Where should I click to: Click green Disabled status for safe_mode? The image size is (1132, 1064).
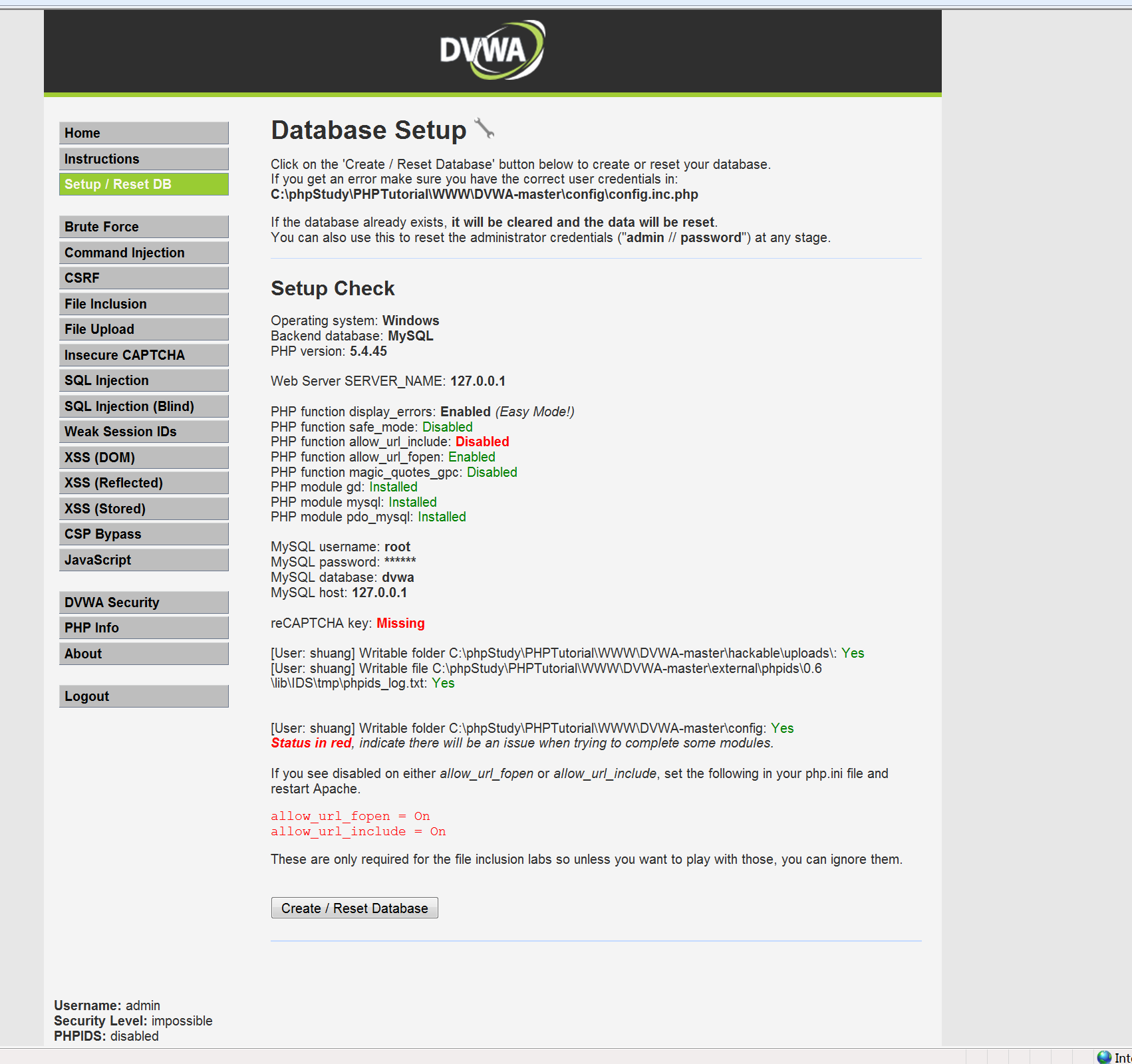tap(448, 427)
